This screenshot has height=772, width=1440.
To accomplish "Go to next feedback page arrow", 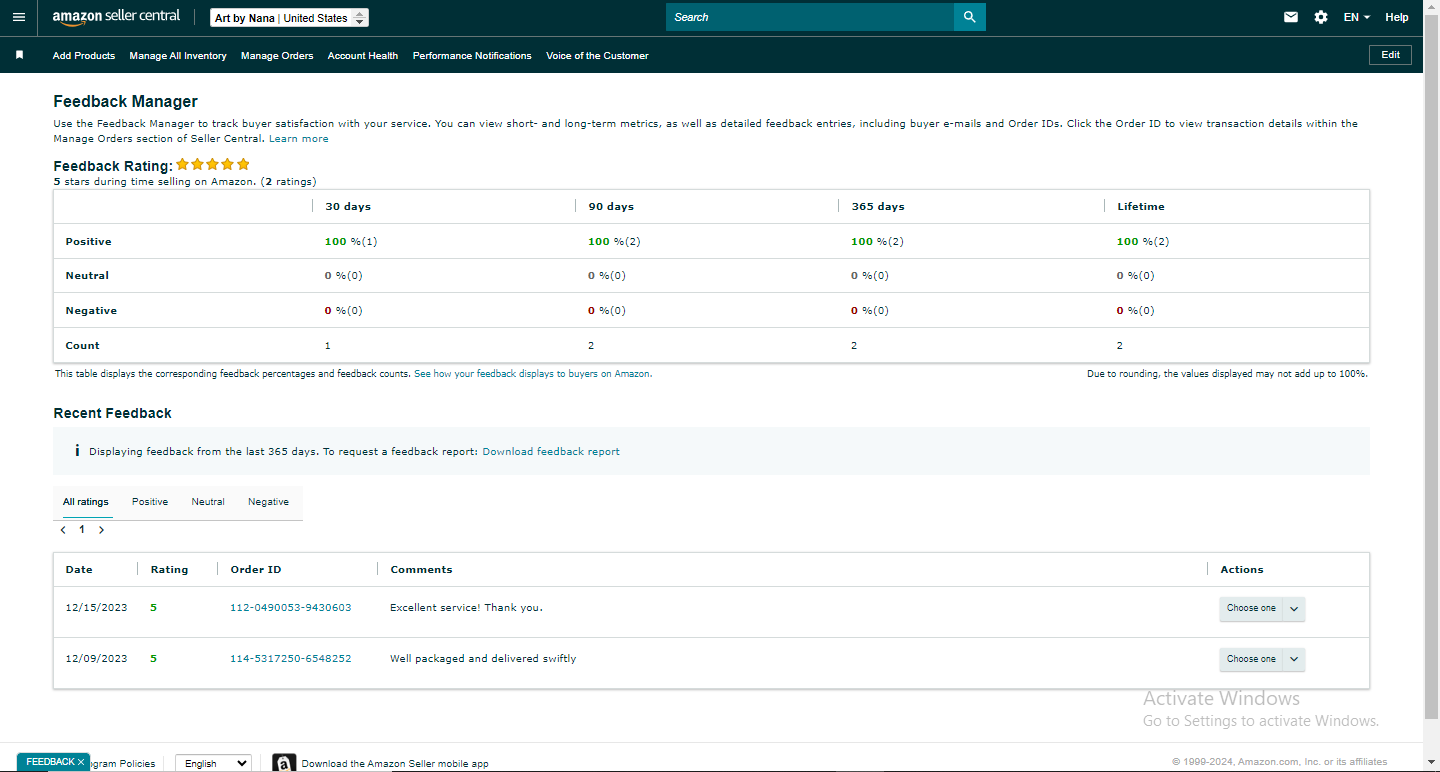I will (101, 530).
